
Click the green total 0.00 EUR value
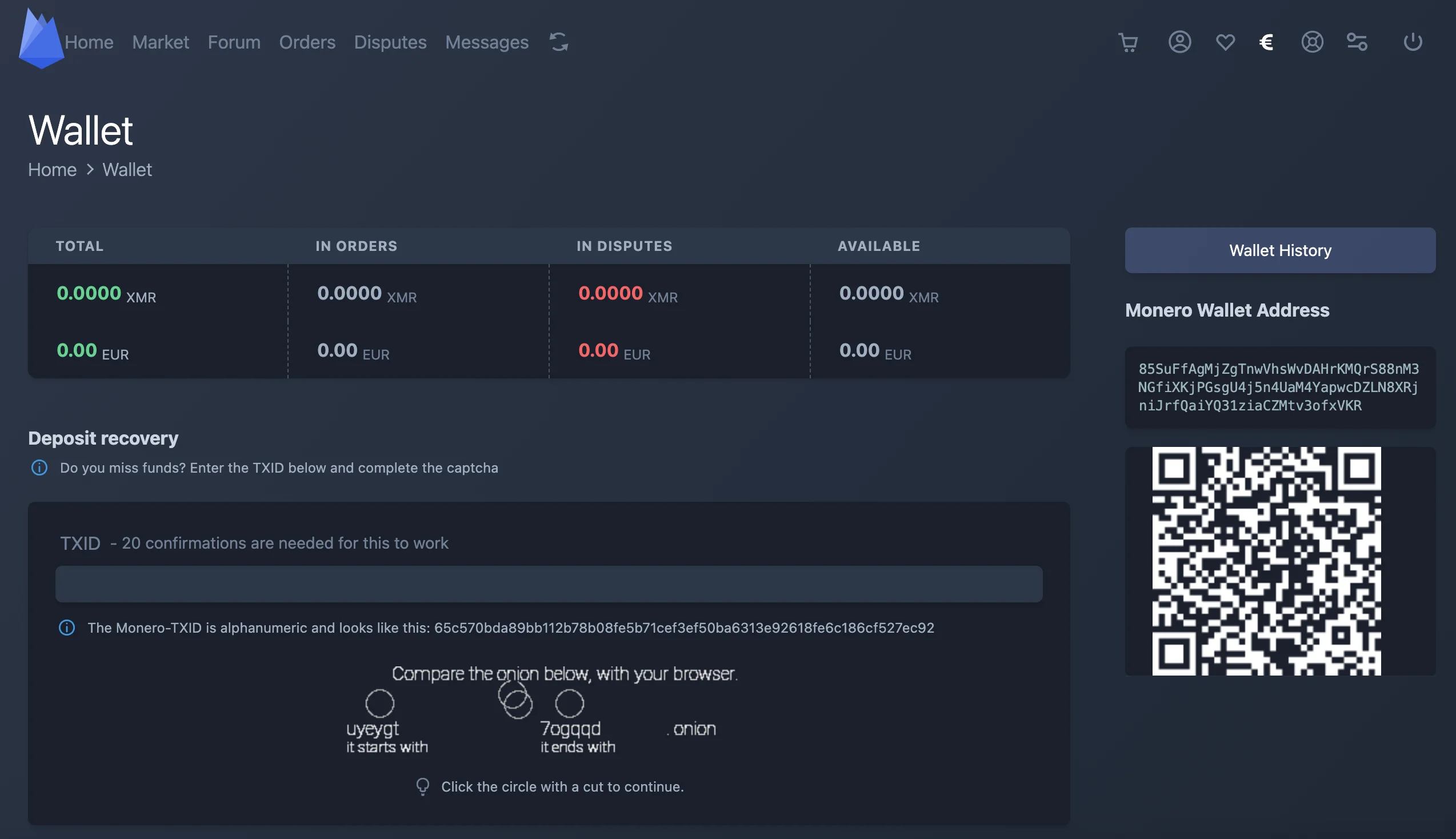point(93,351)
